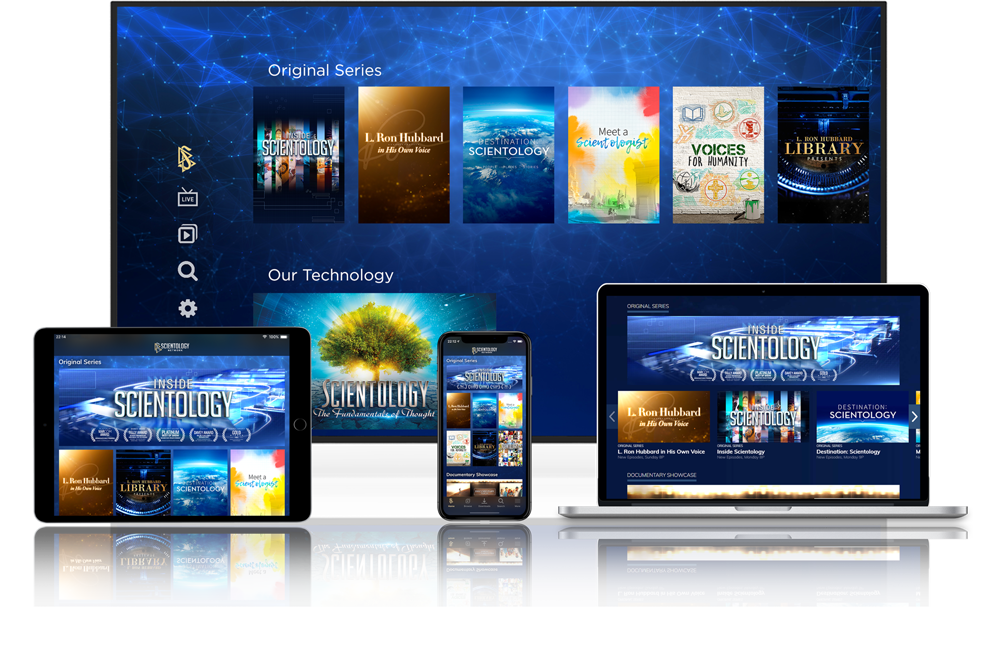Select the search magnifier in the TV sidebar
The height and width of the screenshot is (658, 1000).
pyautogui.click(x=187, y=270)
